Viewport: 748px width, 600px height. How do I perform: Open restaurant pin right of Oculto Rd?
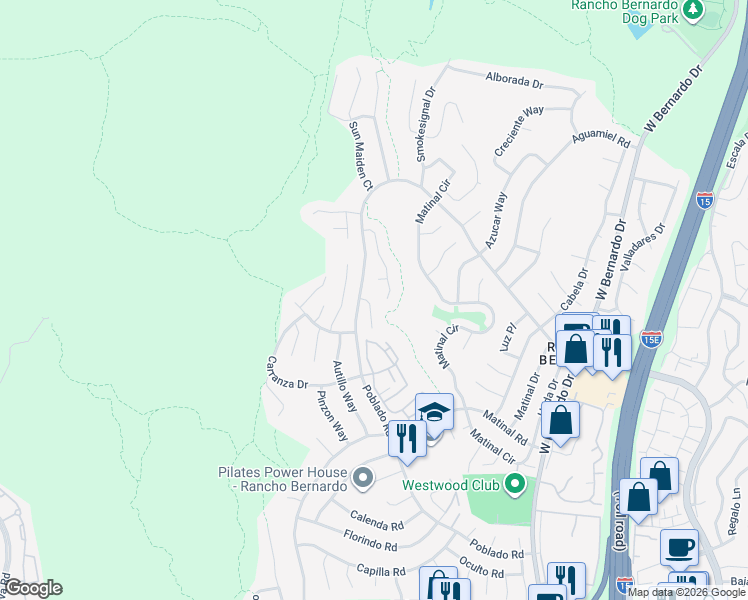pyautogui.click(x=566, y=579)
